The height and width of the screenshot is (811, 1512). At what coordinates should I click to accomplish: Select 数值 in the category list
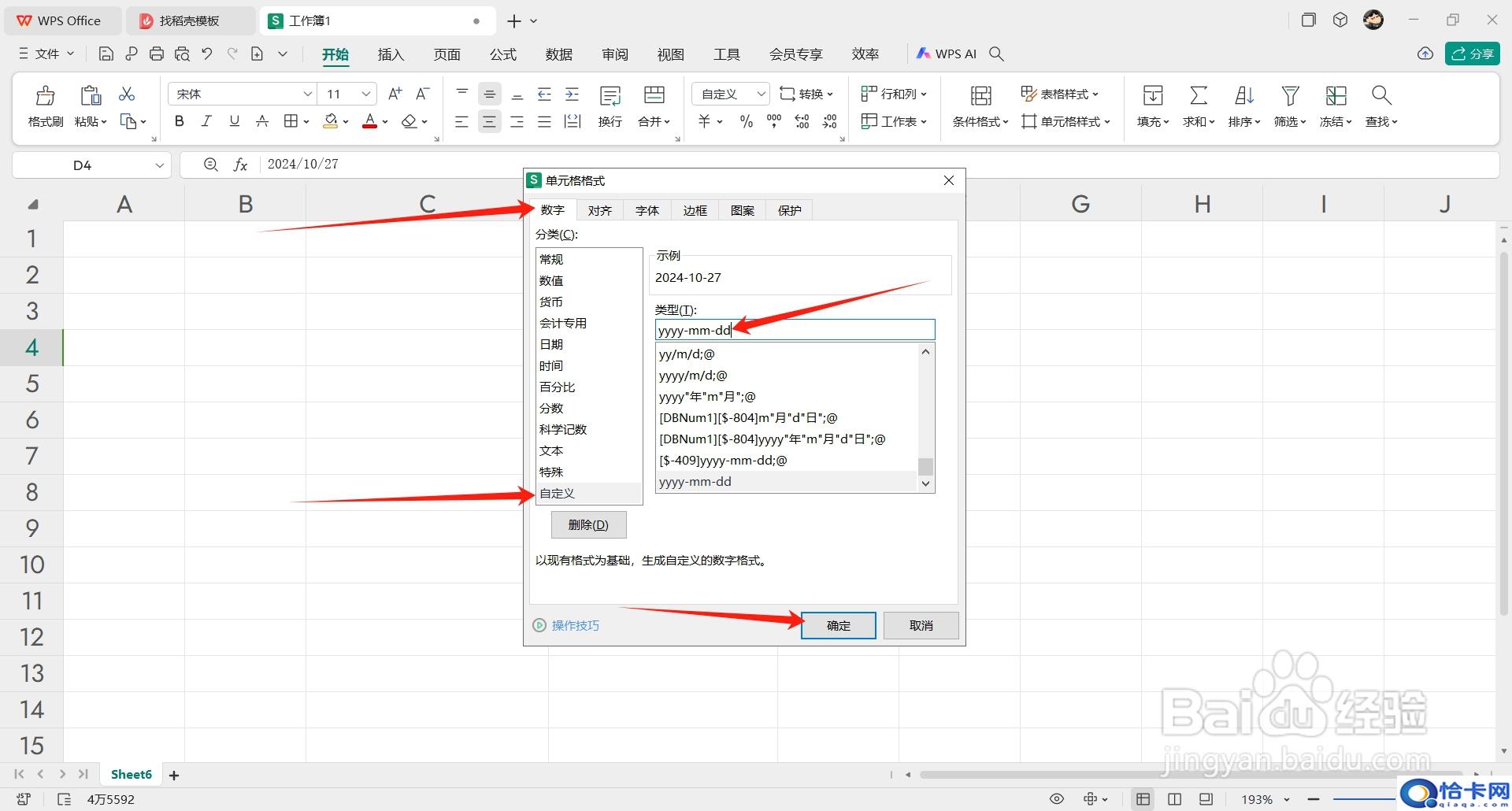(x=589, y=280)
